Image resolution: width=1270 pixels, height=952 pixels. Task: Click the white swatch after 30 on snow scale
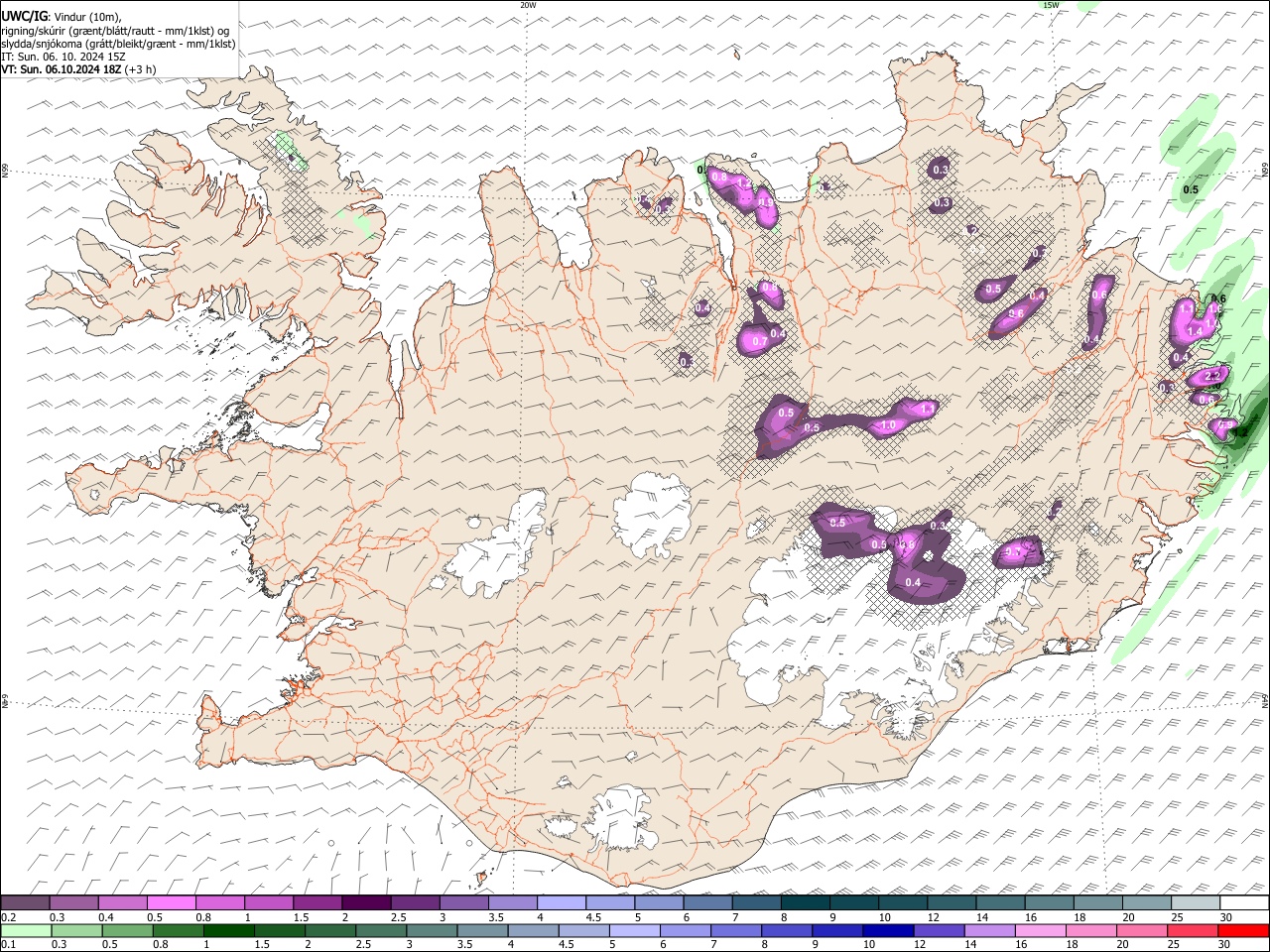coord(1244,903)
